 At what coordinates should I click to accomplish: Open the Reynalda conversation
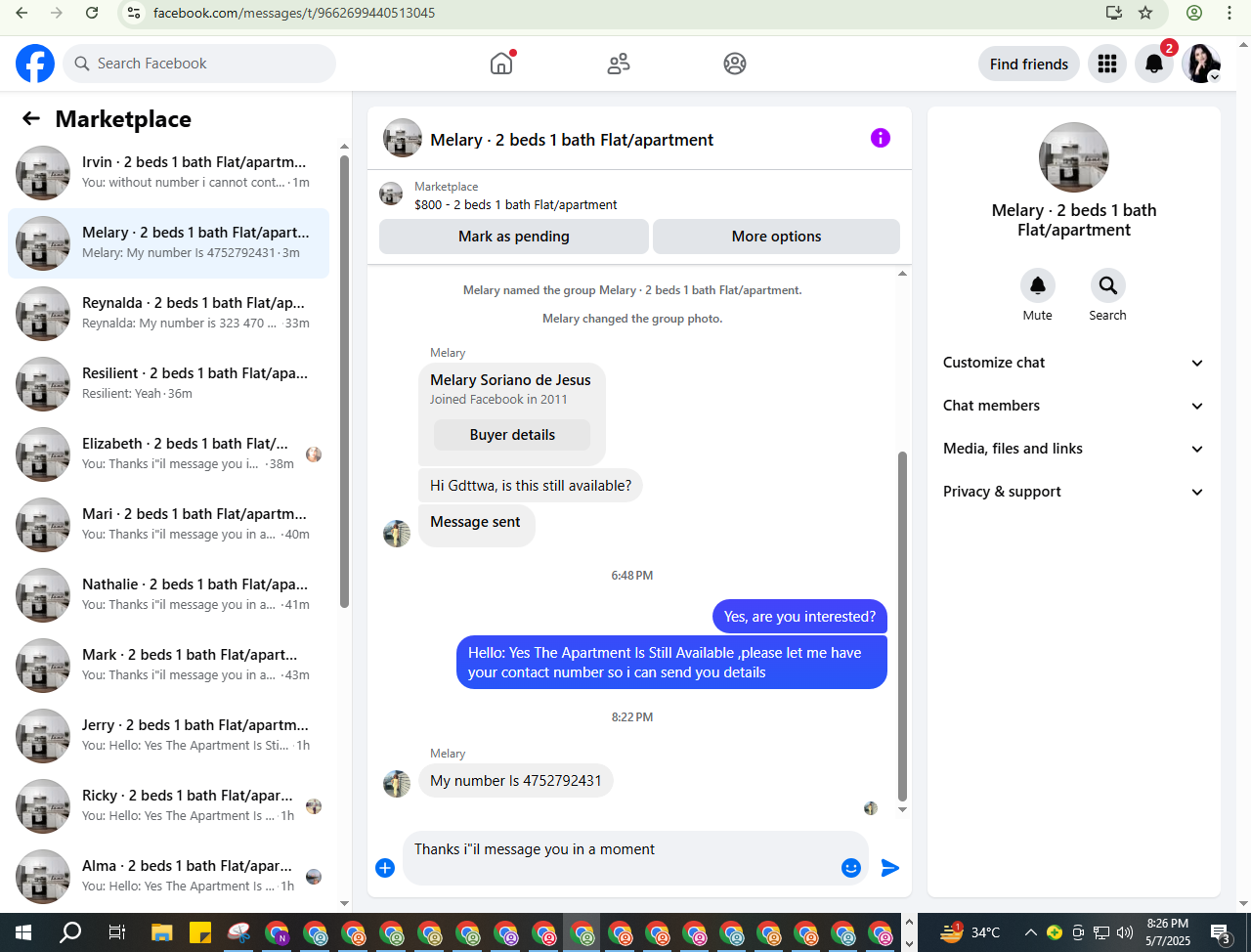click(x=169, y=314)
